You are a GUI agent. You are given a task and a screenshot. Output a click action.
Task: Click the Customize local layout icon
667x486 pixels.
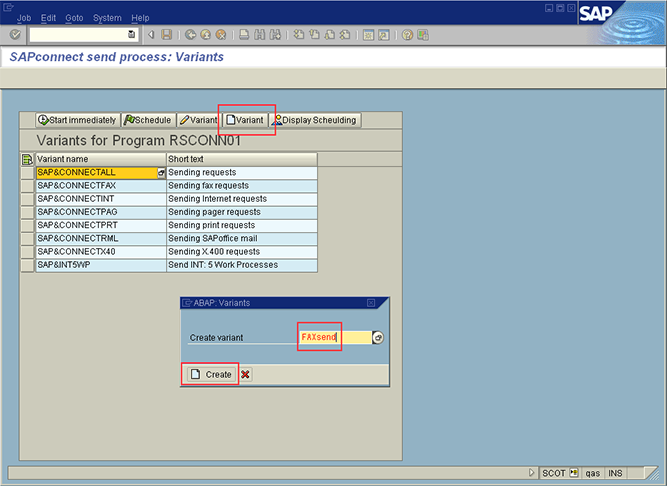[423, 34]
